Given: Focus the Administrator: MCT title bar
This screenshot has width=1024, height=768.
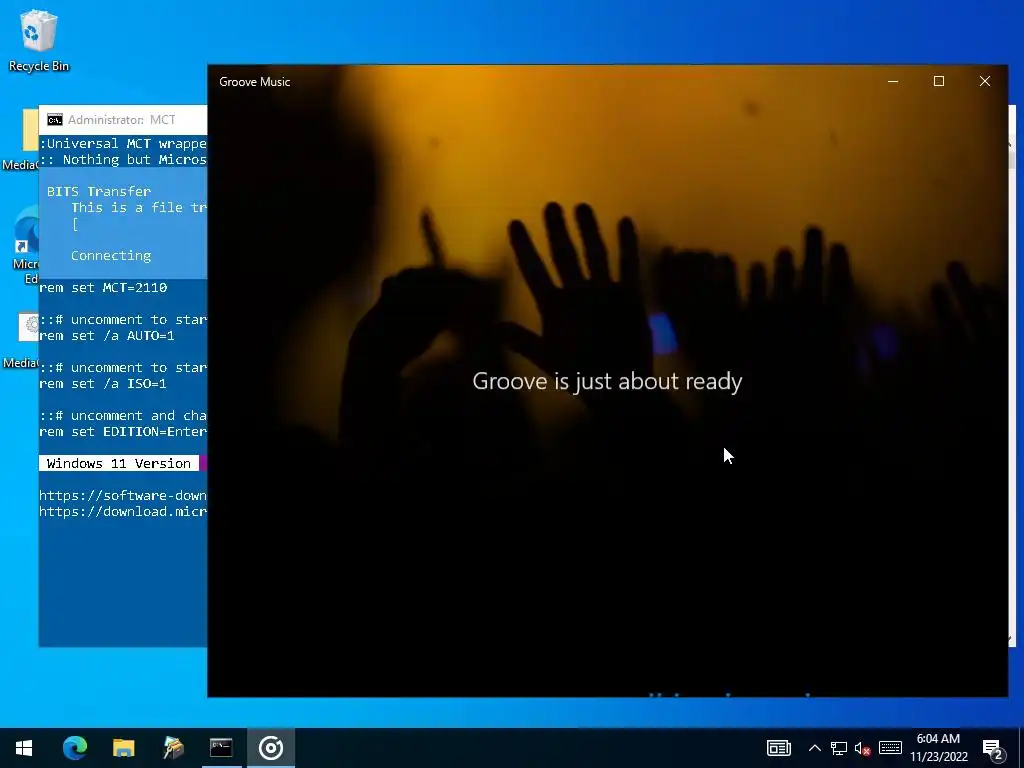Looking at the screenshot, I should point(123,120).
